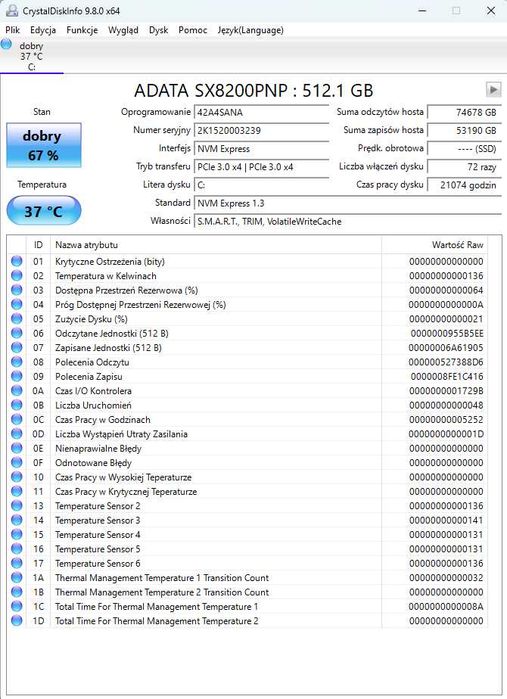Viewport: 507px width, 699px height.
Task: Click status orb for Temperature Sensor 6 row
Action: (16, 563)
